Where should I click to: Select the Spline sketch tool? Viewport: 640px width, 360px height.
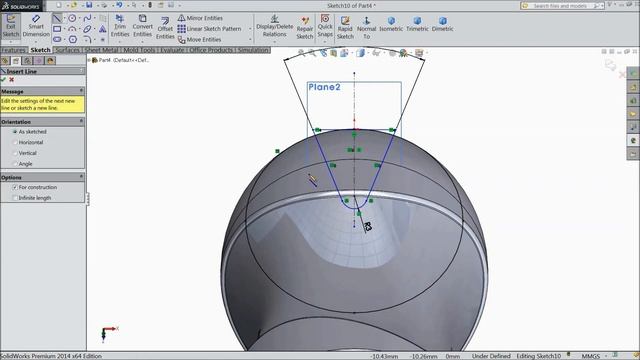pyautogui.click(x=87, y=18)
